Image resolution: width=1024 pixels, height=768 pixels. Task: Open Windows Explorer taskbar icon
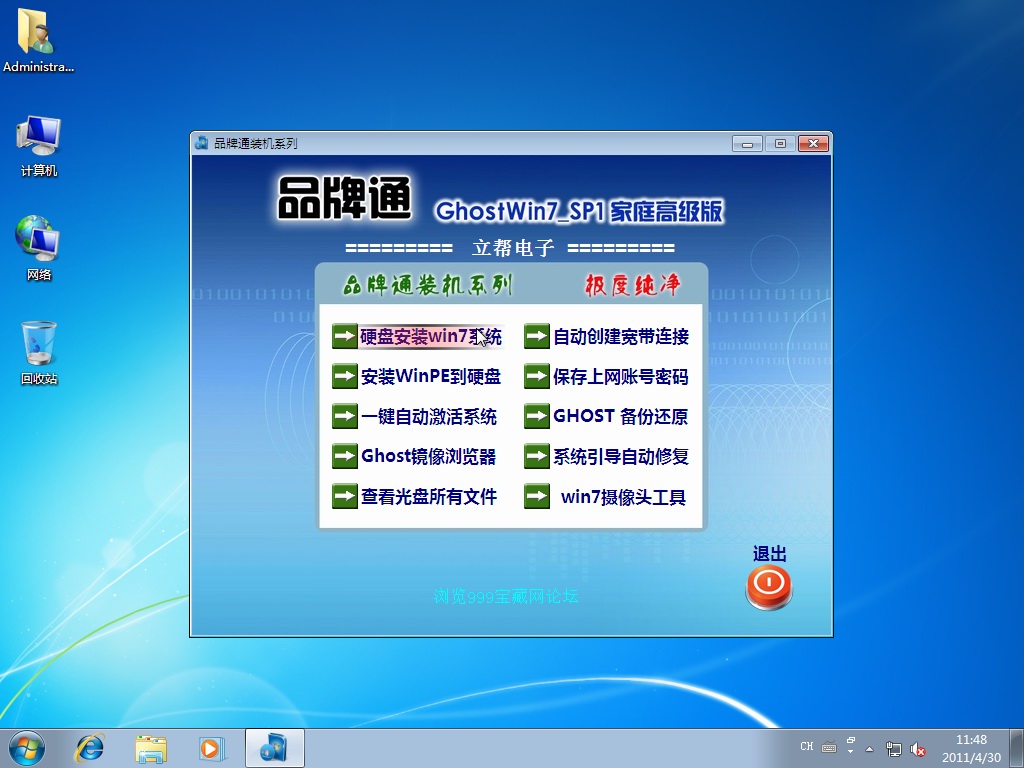click(151, 748)
